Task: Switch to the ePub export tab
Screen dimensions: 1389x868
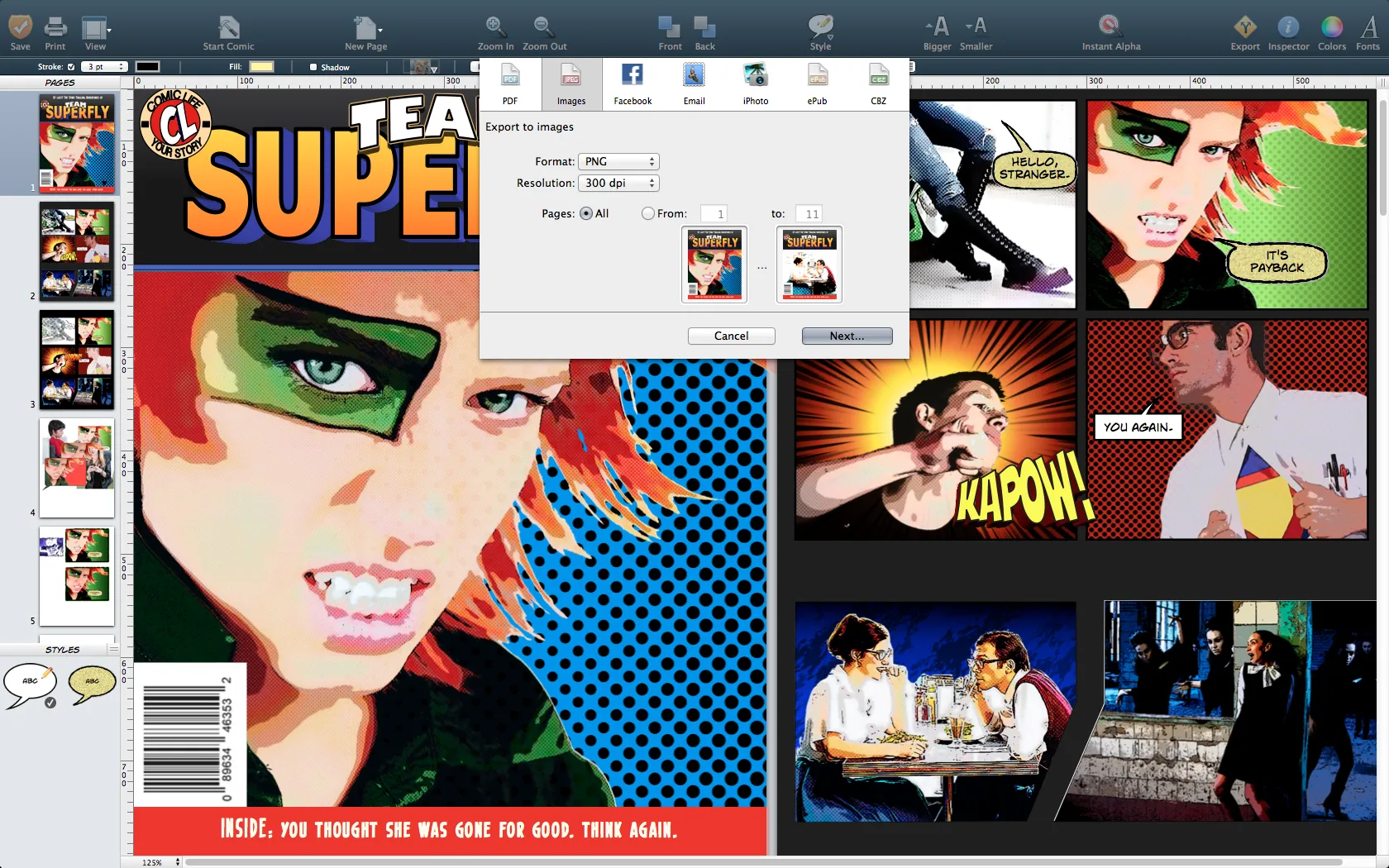Action: click(x=817, y=84)
